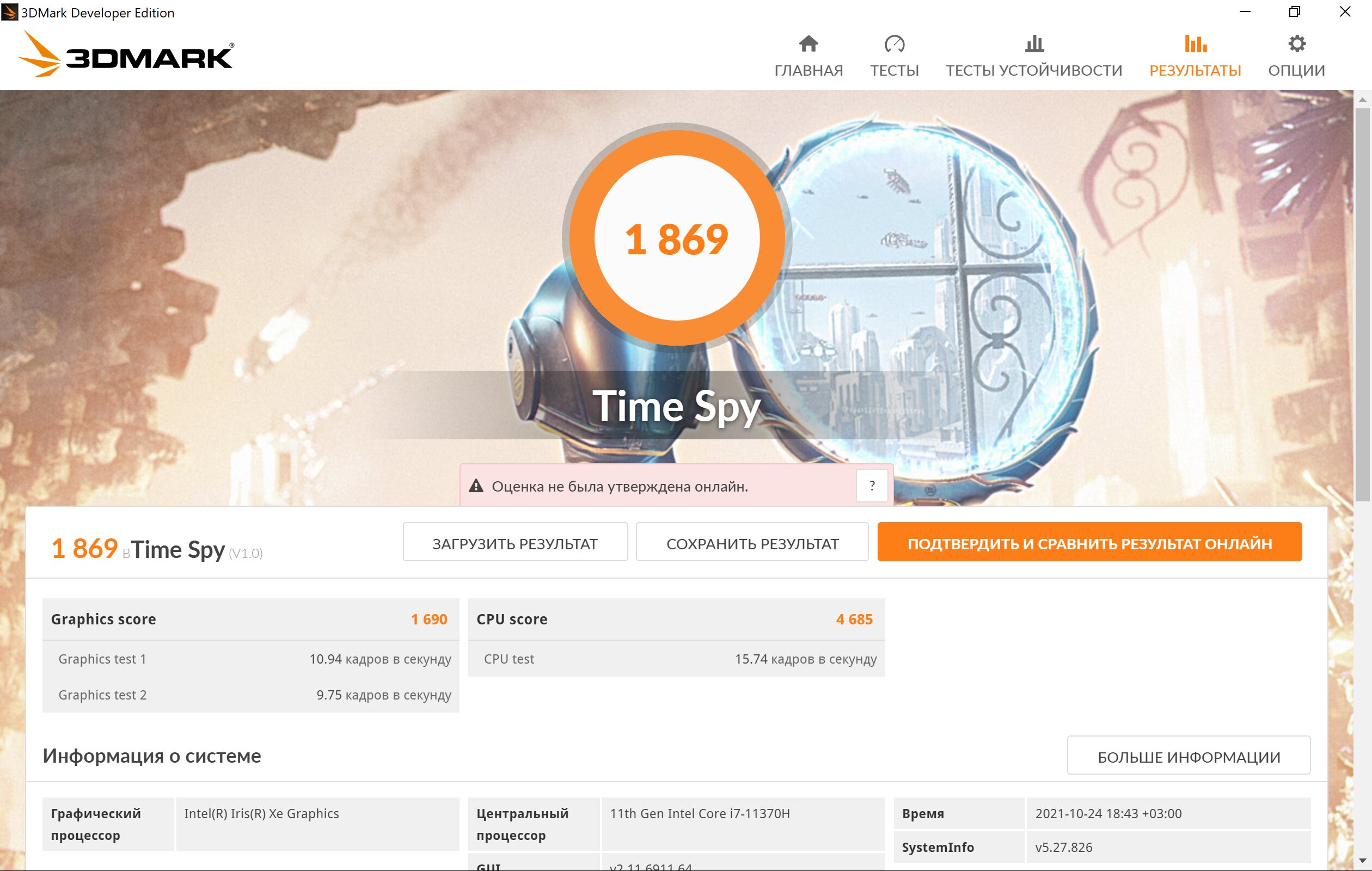Click ЗАГРУЗИТЬ РЕЗУЛЬТАТ button
The image size is (1372, 871).
pos(515,542)
